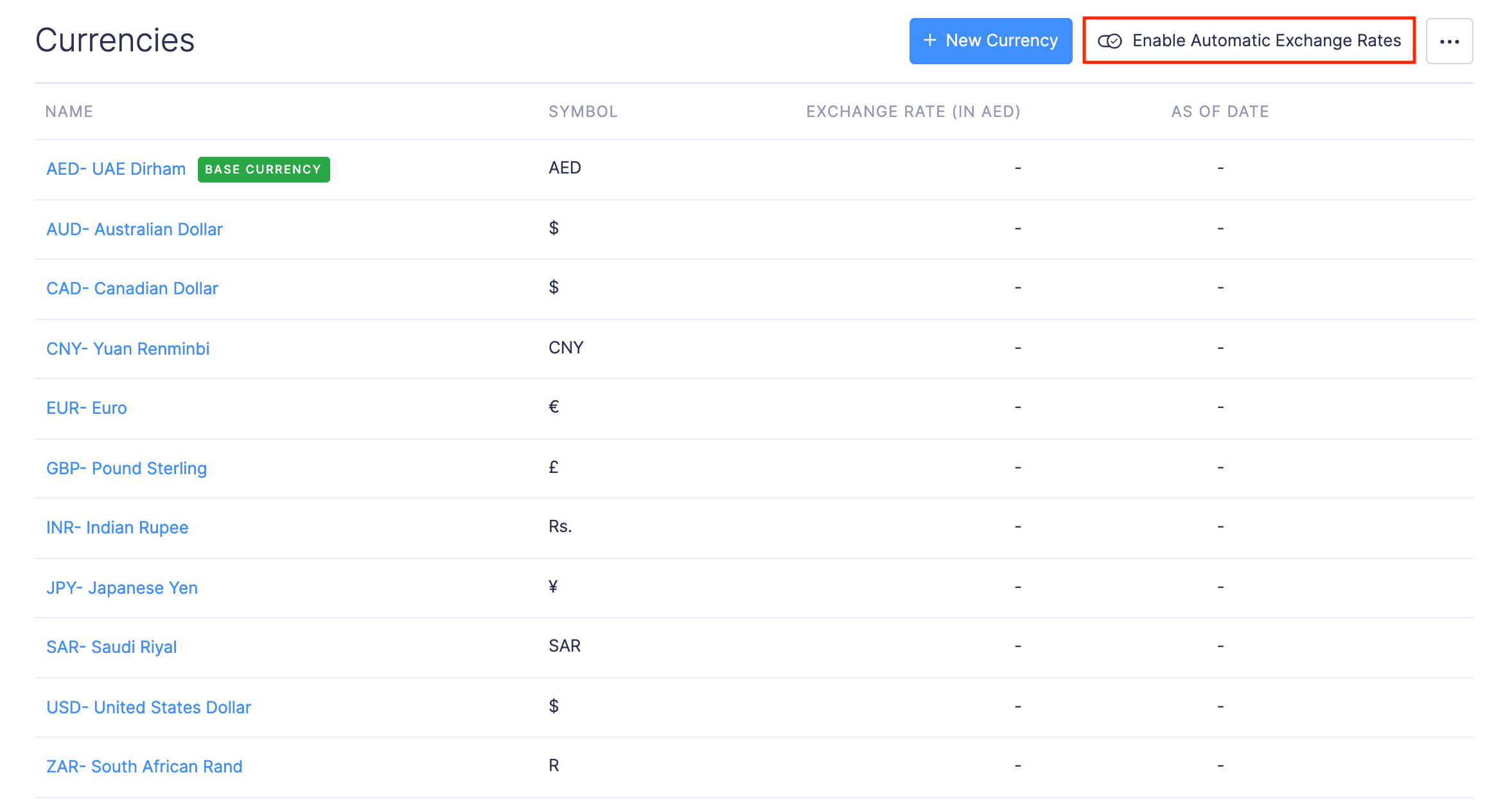Select ZAR- South African Rand link
This screenshot has width=1512, height=811.
coord(144,767)
